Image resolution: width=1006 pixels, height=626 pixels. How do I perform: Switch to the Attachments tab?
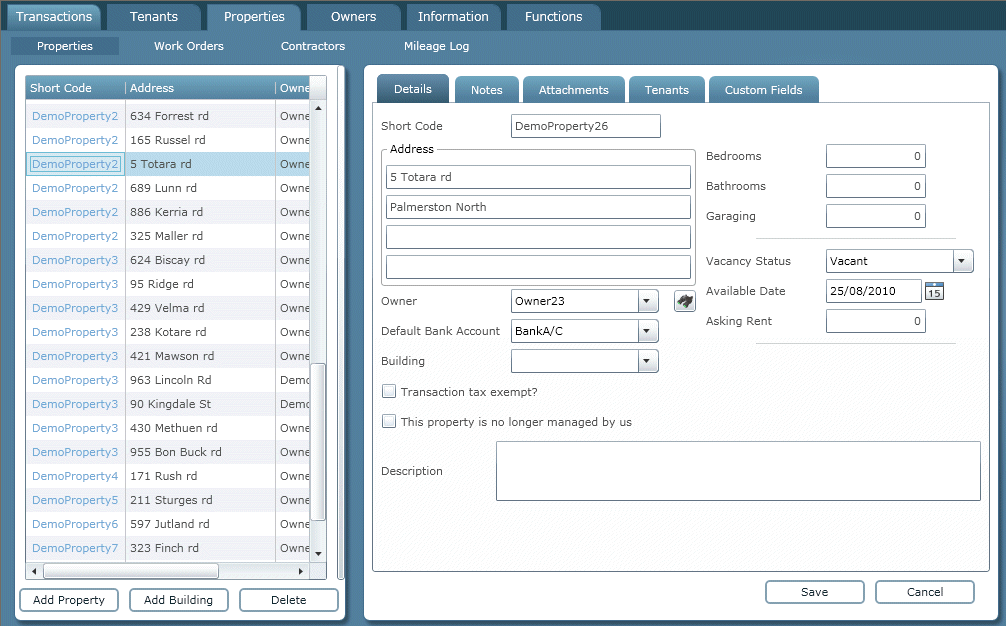click(x=574, y=90)
